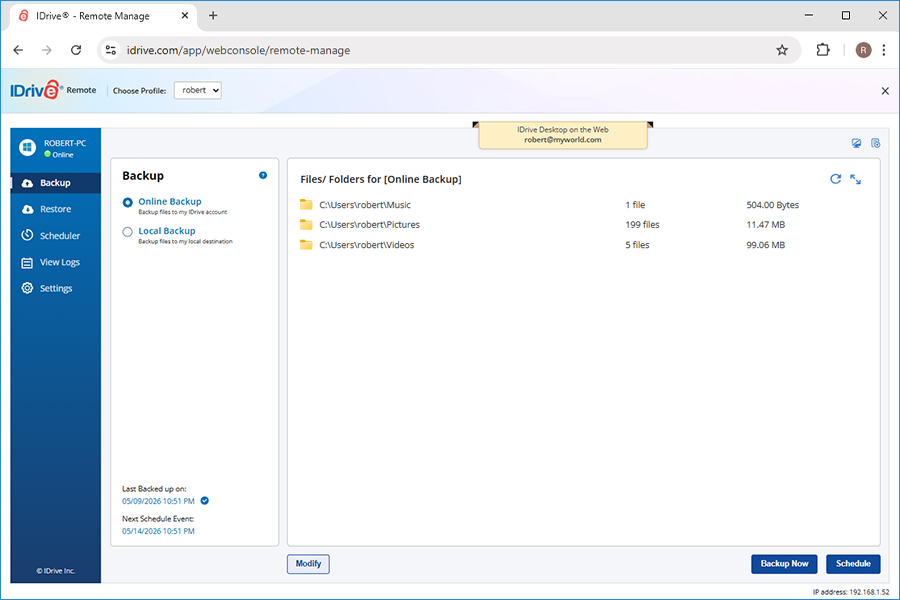Image resolution: width=900 pixels, height=600 pixels.
Task: Click the Pictures folder icon
Action: click(x=306, y=224)
